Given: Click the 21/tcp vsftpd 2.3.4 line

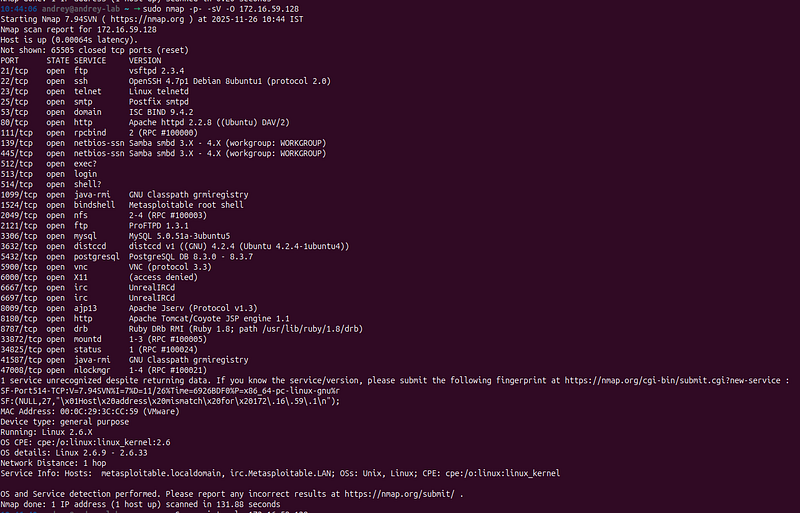Looking at the screenshot, I should (92, 71).
